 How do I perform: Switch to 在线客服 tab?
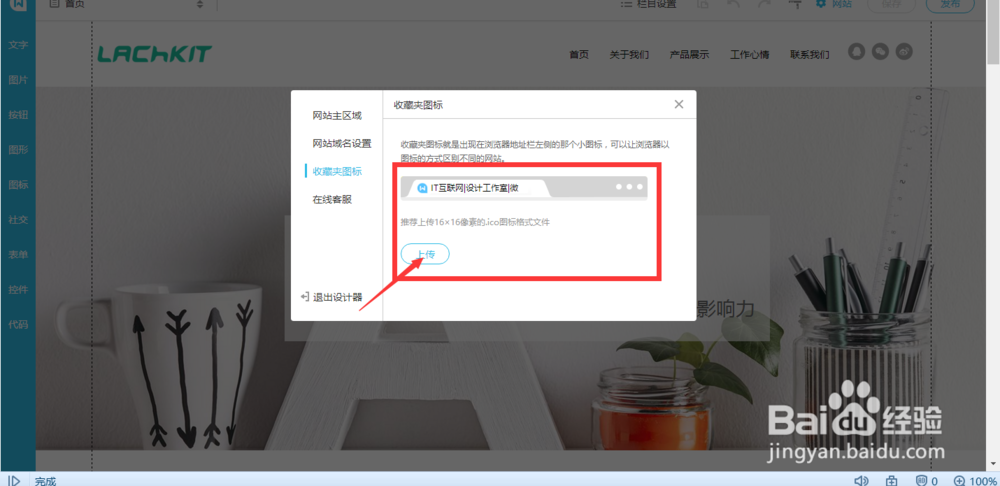point(332,199)
